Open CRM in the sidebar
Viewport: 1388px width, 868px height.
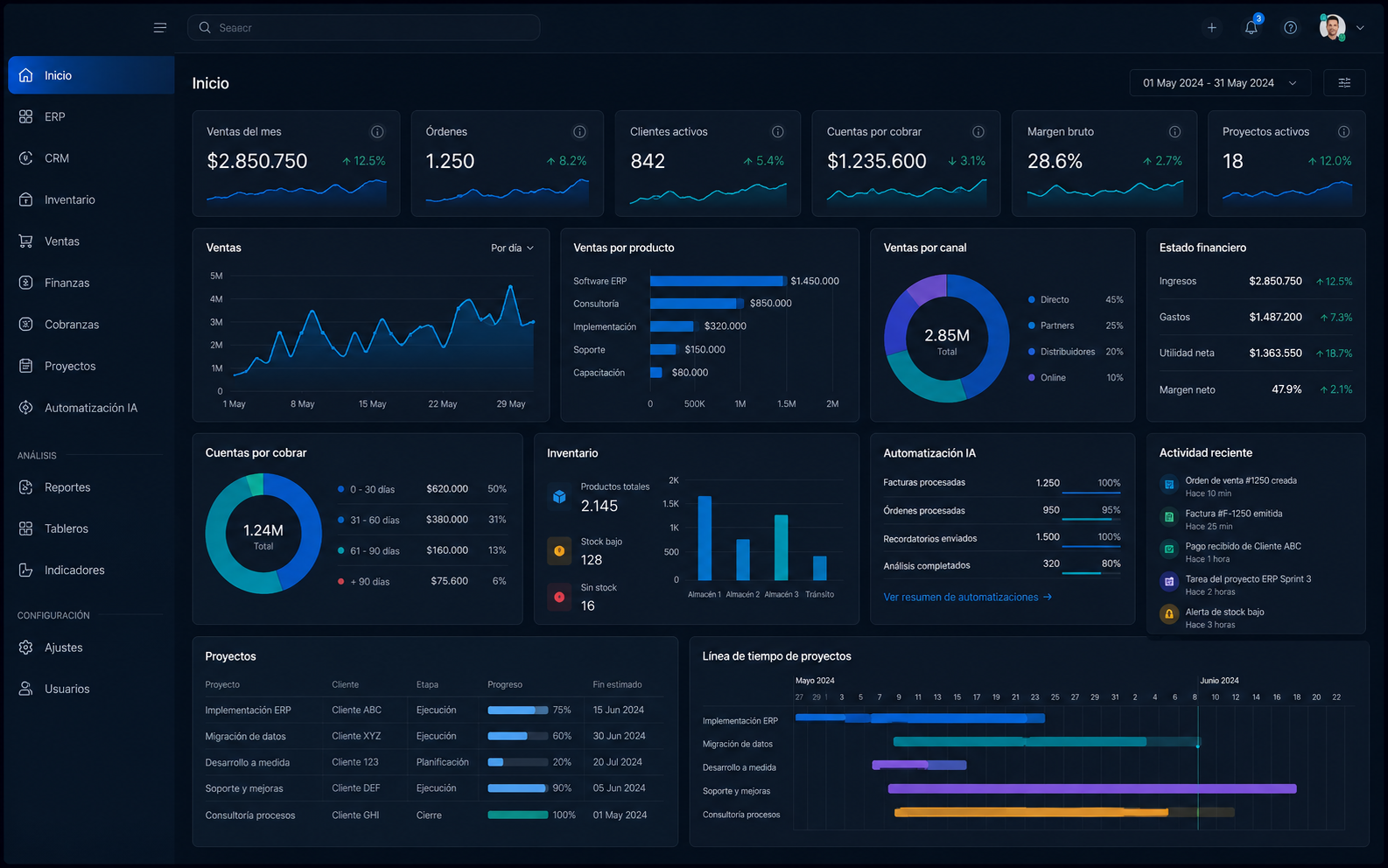pyautogui.click(x=91, y=158)
